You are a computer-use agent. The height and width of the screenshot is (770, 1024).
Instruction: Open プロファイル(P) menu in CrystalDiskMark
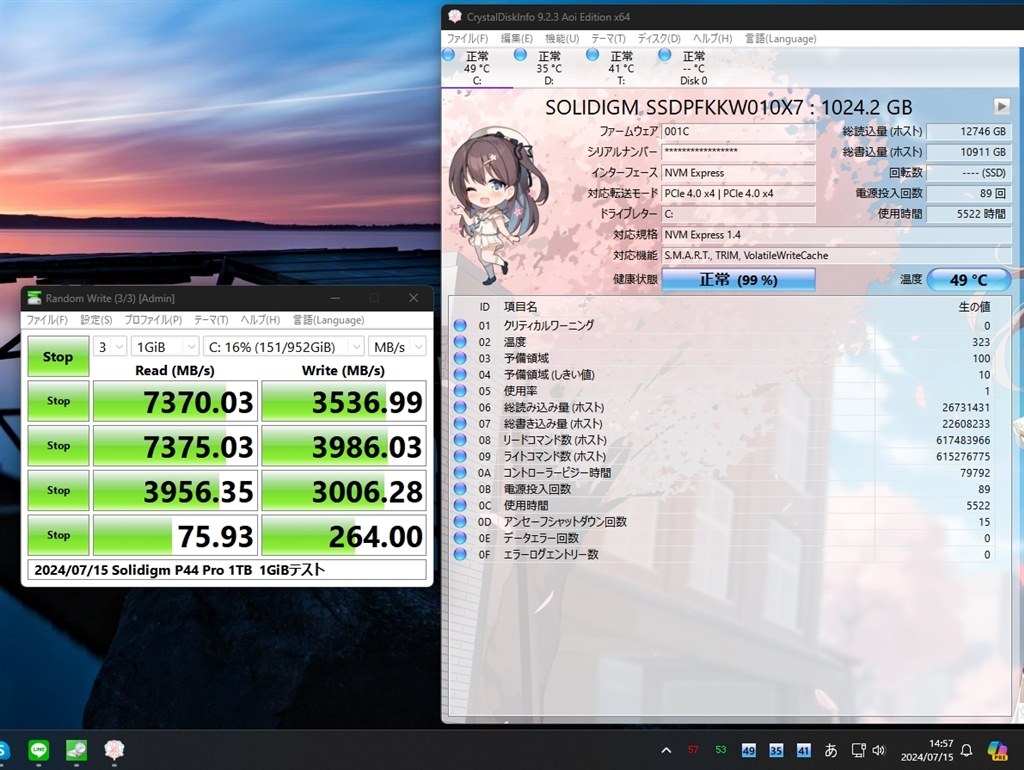(x=153, y=320)
